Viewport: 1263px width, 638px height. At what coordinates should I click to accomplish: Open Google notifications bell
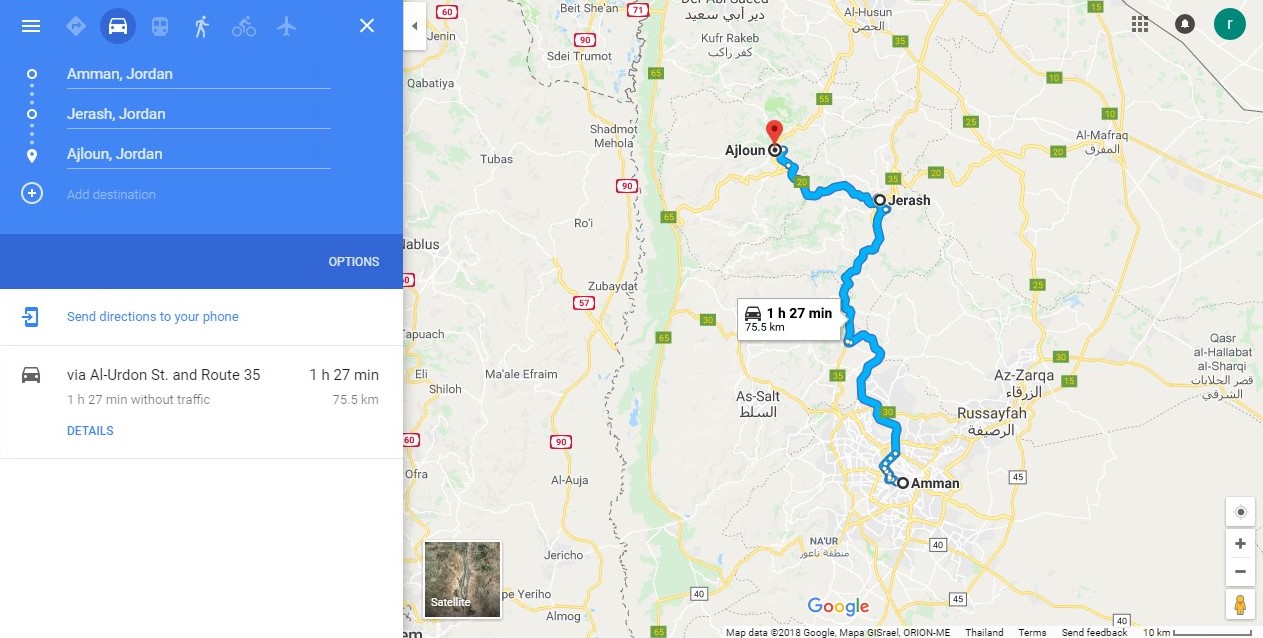pos(1185,23)
